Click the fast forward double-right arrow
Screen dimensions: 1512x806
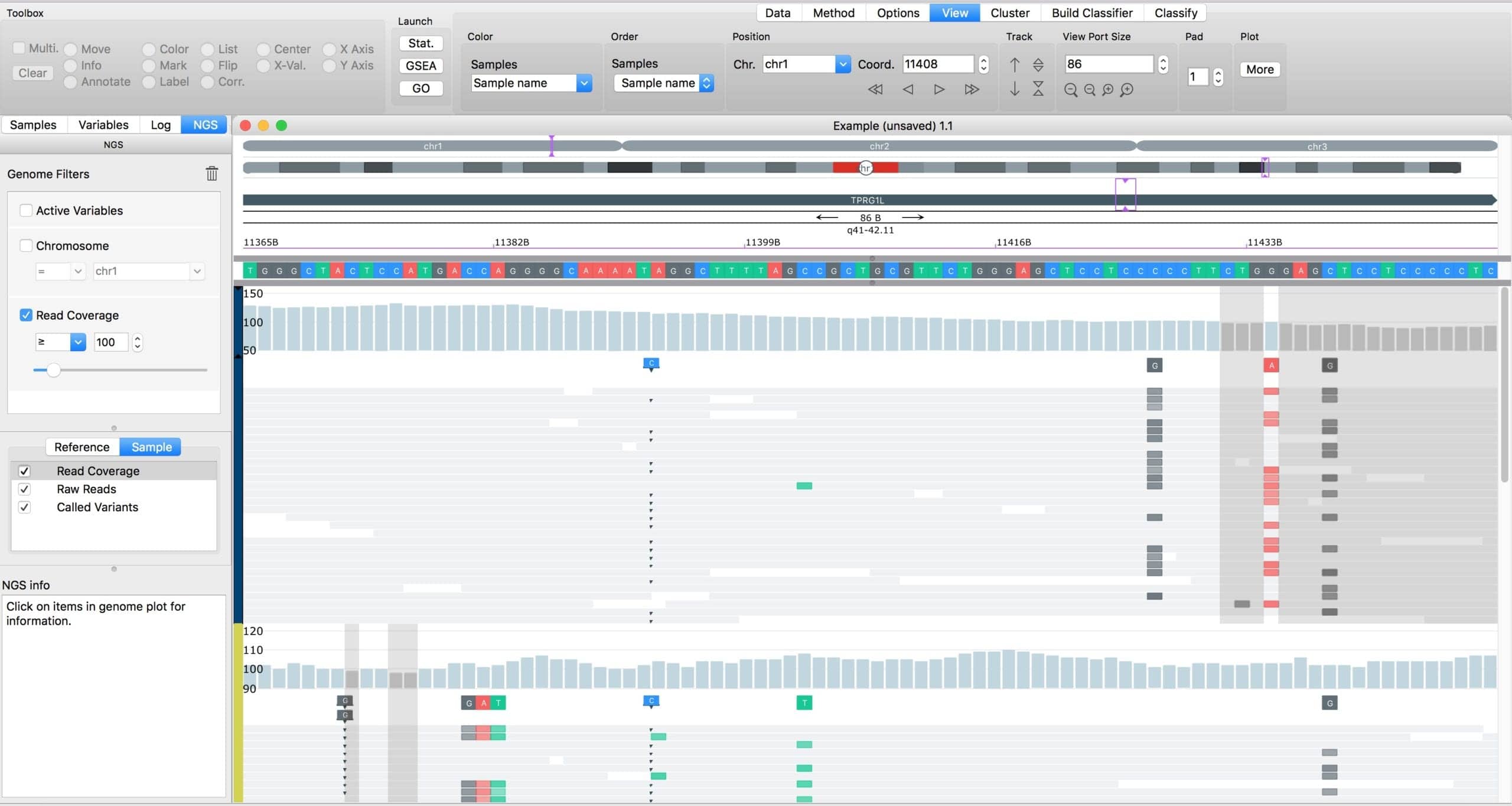pos(972,89)
